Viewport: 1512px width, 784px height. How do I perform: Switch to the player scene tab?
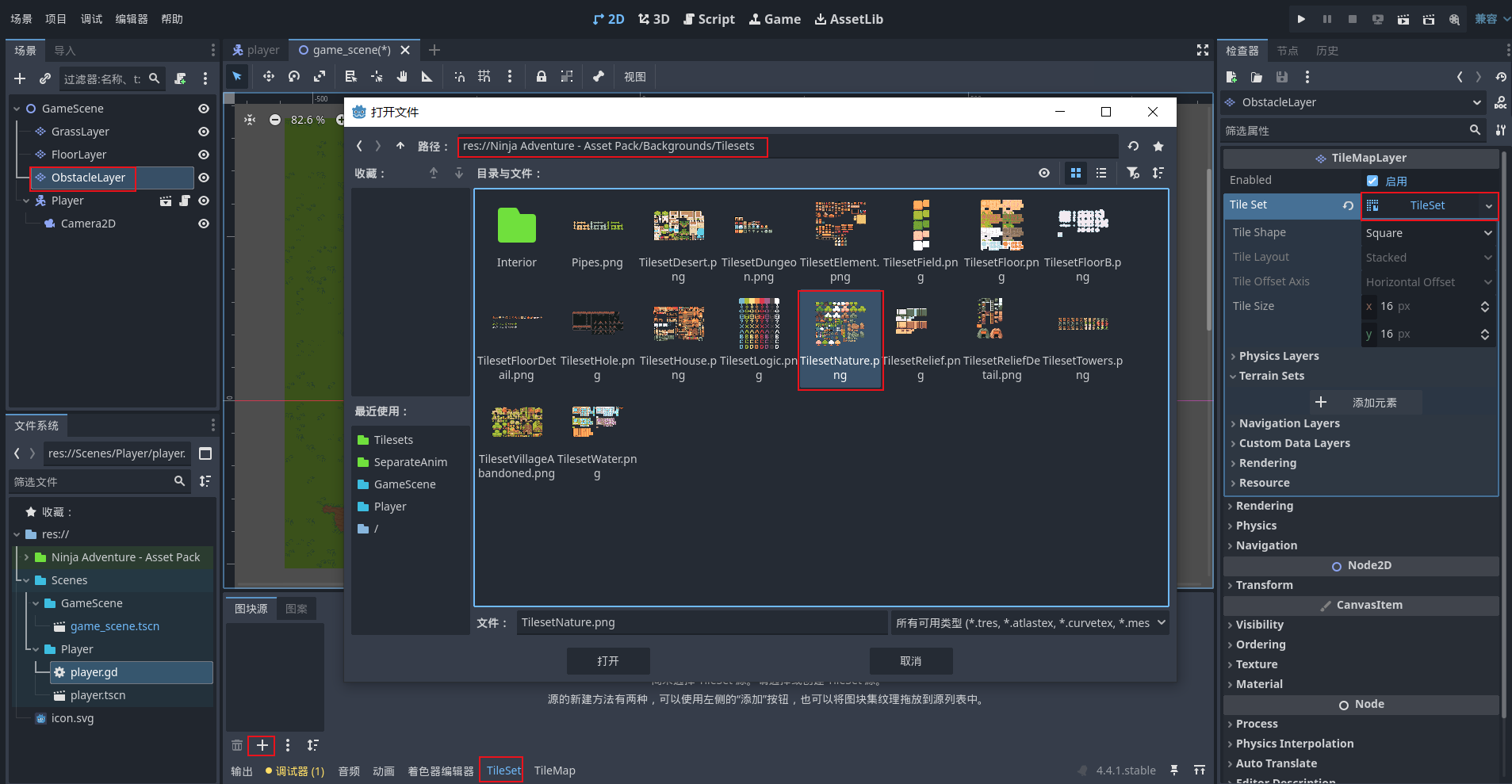click(256, 50)
